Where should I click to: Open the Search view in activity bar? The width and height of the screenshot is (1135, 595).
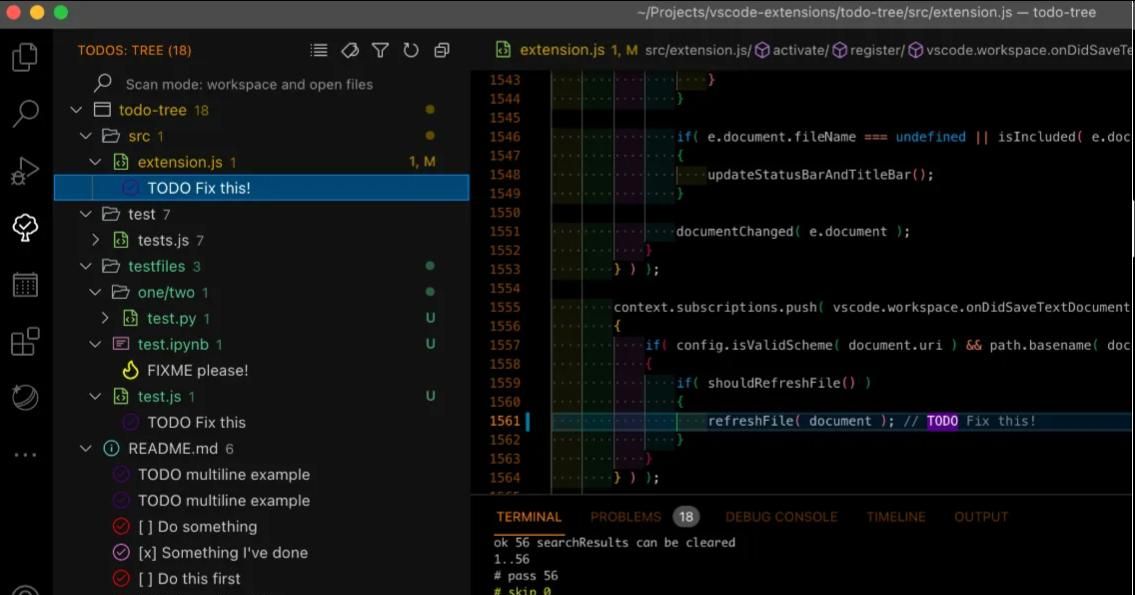pyautogui.click(x=25, y=113)
